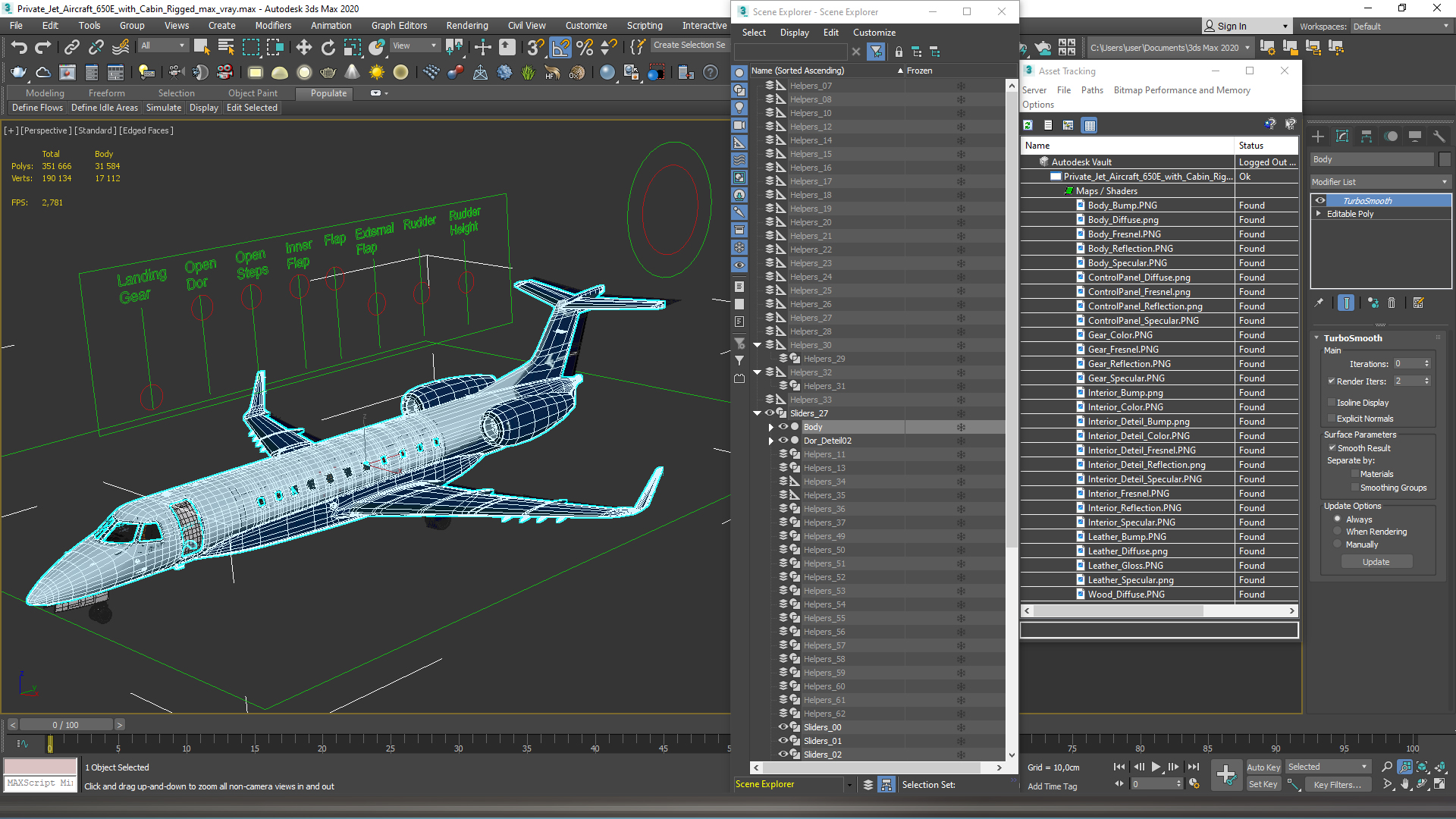This screenshot has width=1456, height=819.
Task: Click the Pan View hand icon
Action: [x=1405, y=784]
